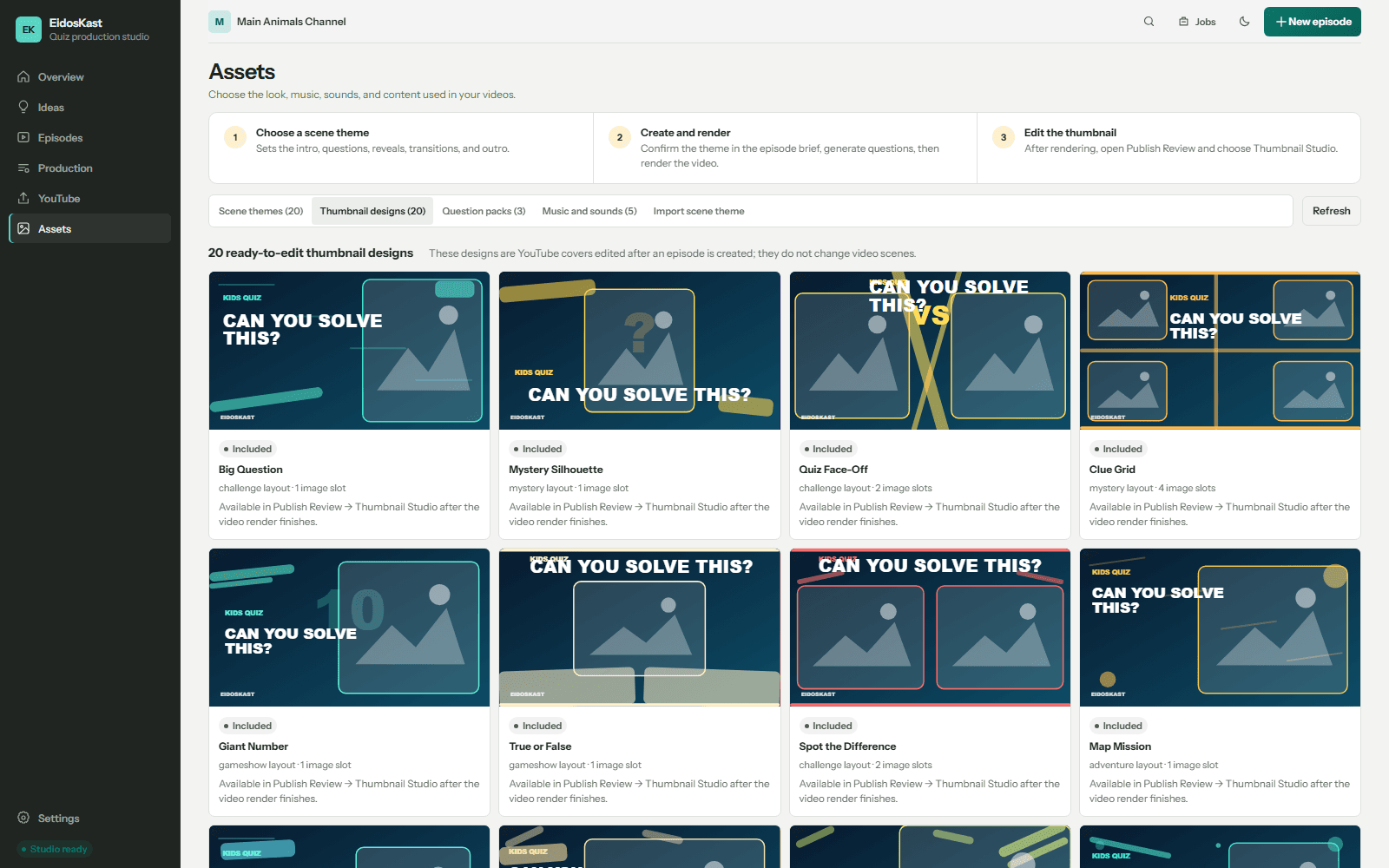Click the Assets image icon in sidebar

point(23,229)
